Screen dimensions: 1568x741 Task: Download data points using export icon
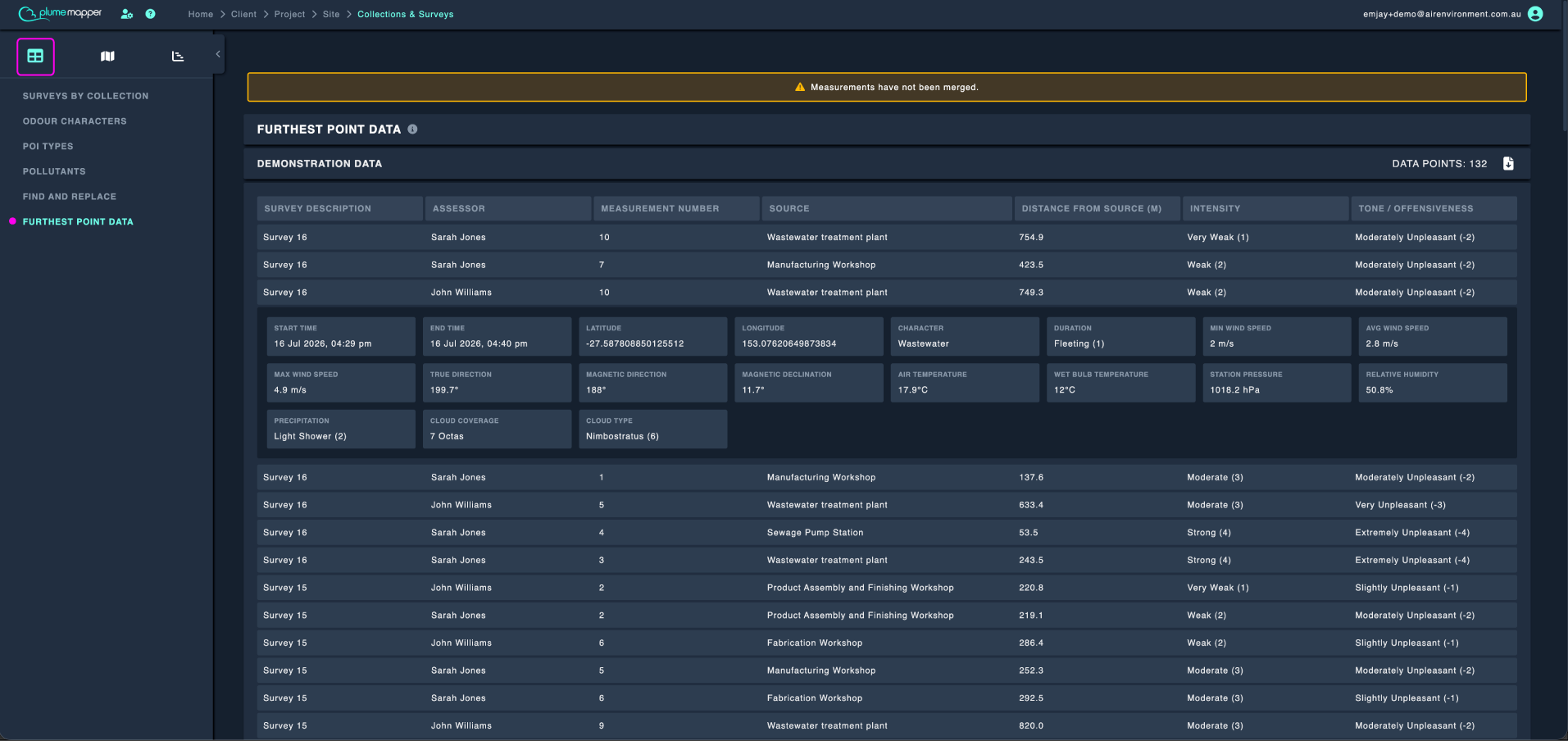click(x=1508, y=163)
